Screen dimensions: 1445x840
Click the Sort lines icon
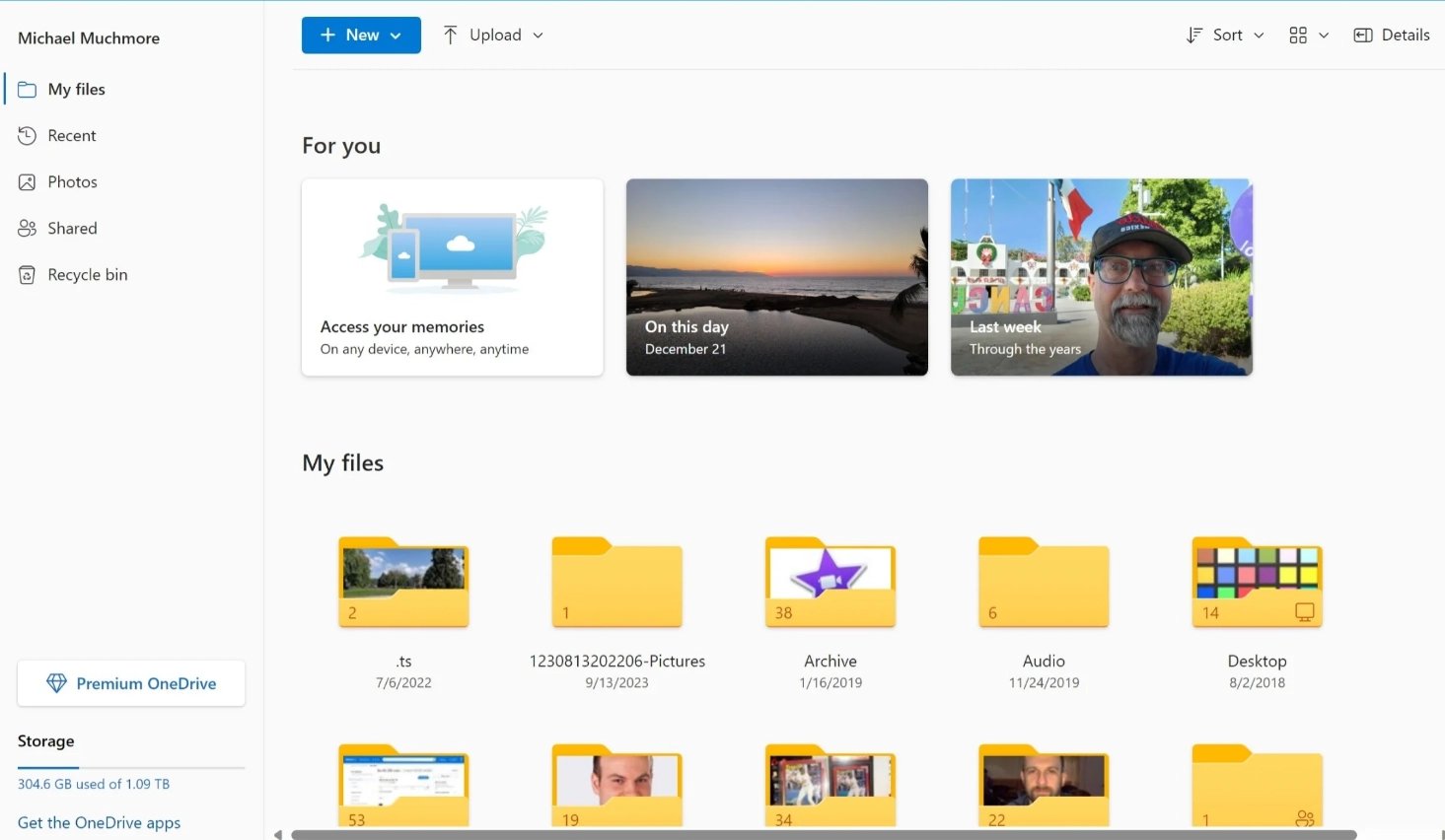pos(1193,35)
